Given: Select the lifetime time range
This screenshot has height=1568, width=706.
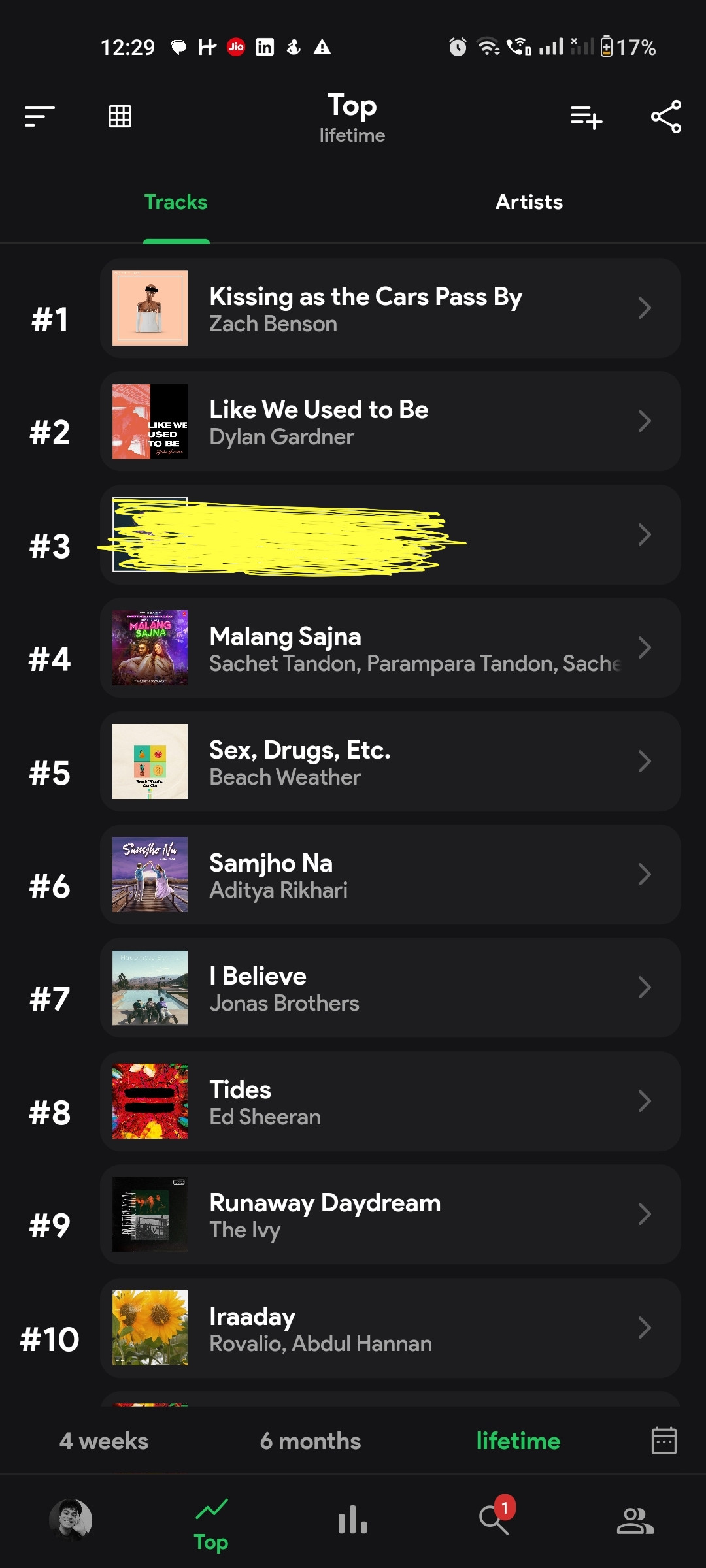Looking at the screenshot, I should coord(518,1441).
